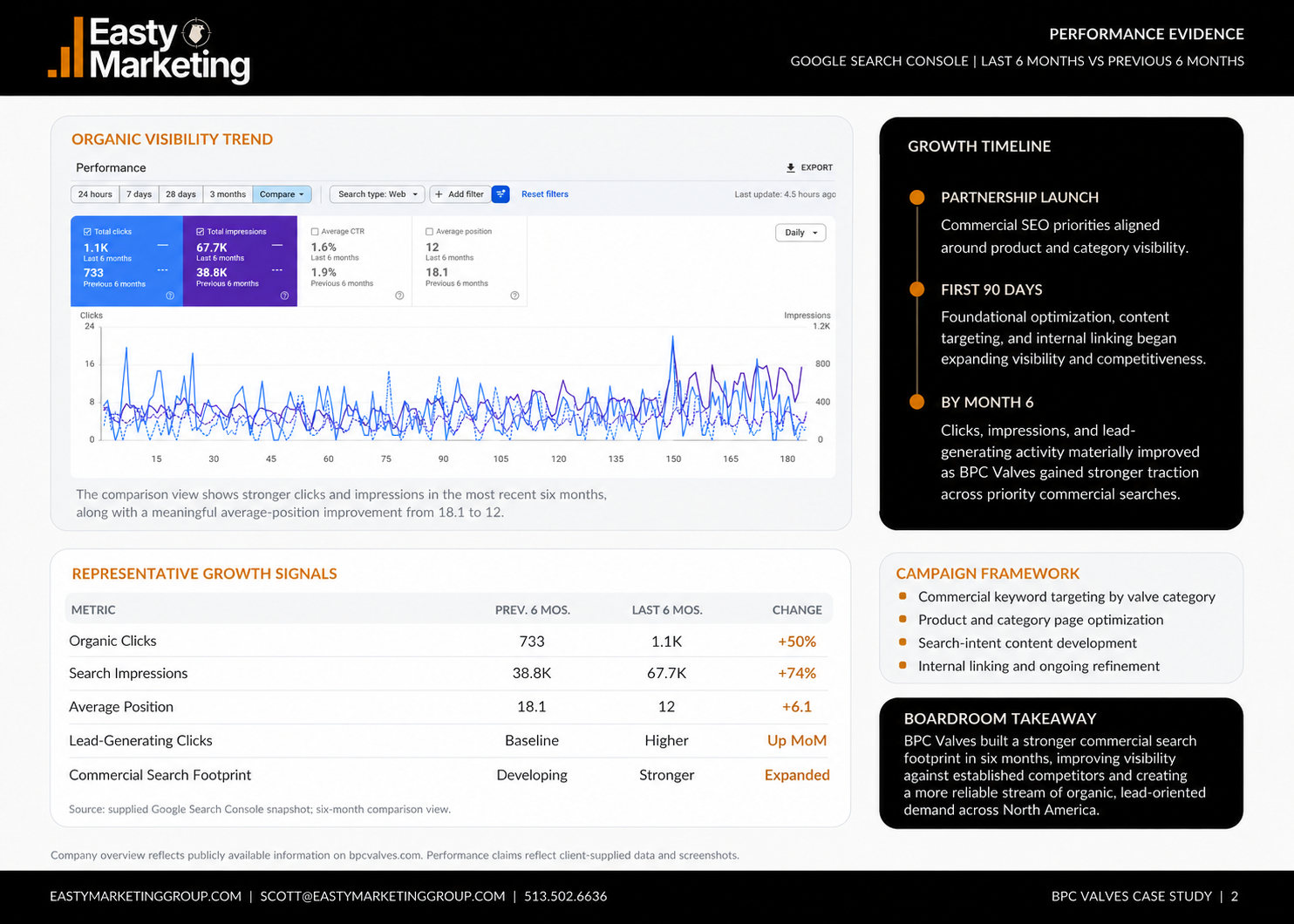Open the Compare date range dropdown
This screenshot has width=1294, height=924.
point(282,194)
